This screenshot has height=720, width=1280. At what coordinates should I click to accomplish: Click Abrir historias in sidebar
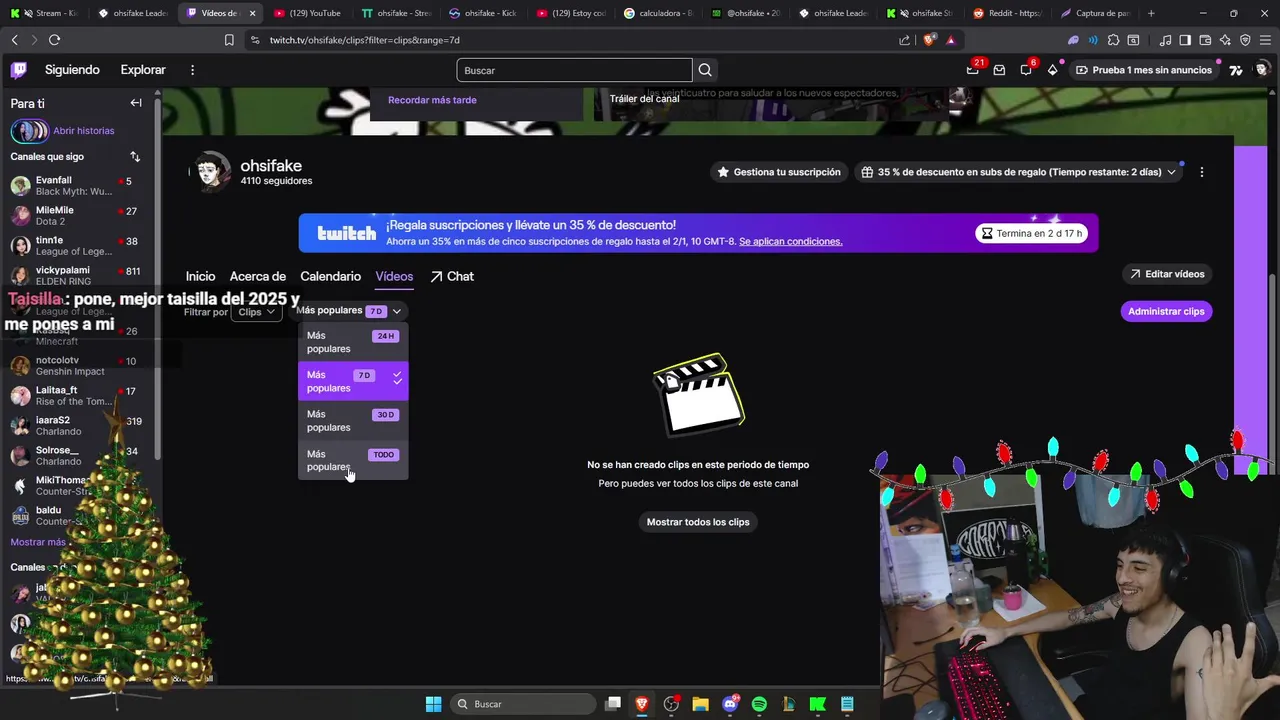(x=84, y=131)
